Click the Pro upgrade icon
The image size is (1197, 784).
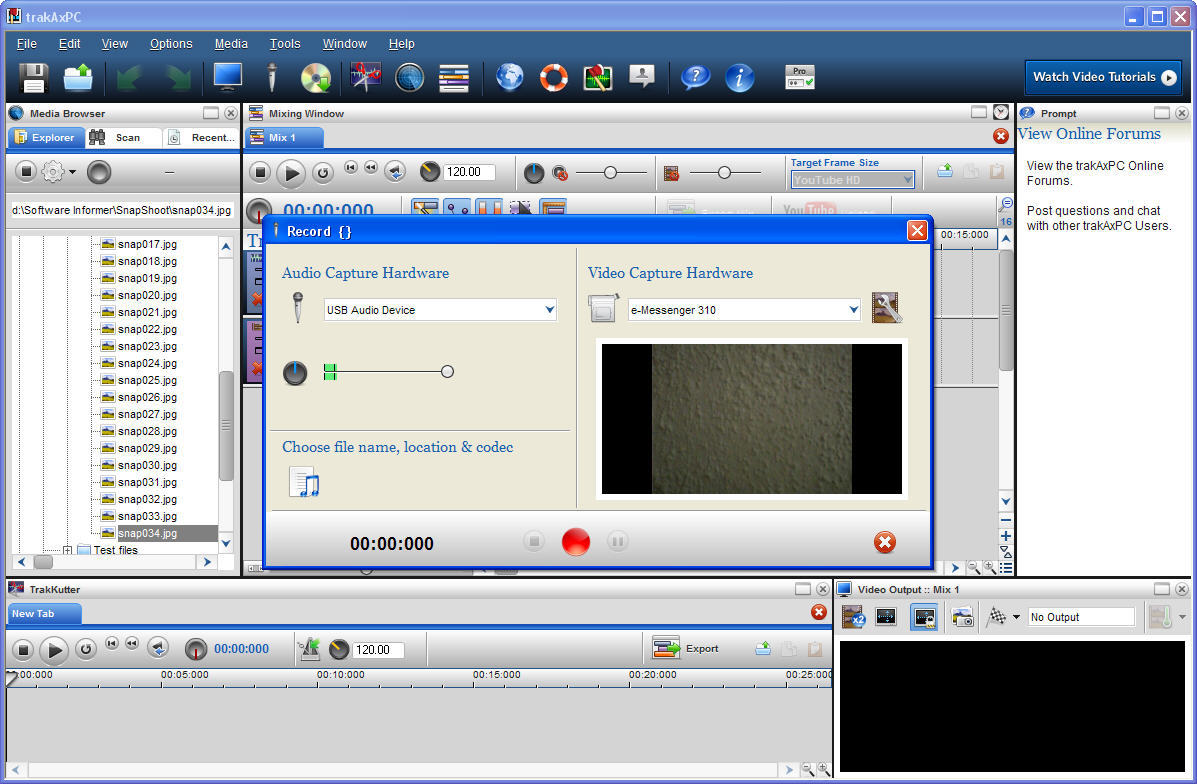(x=799, y=77)
